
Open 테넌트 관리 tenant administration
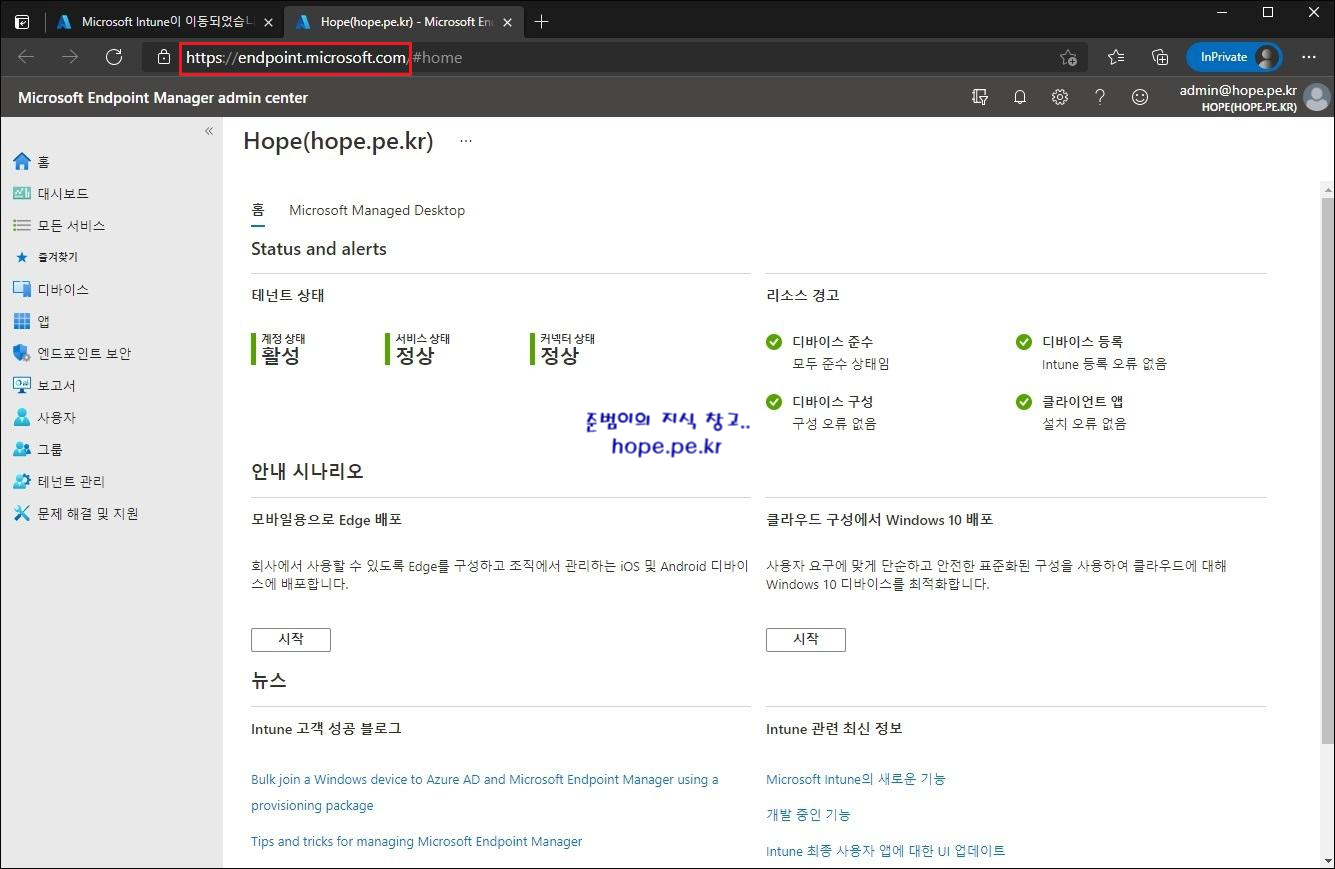[59, 482]
